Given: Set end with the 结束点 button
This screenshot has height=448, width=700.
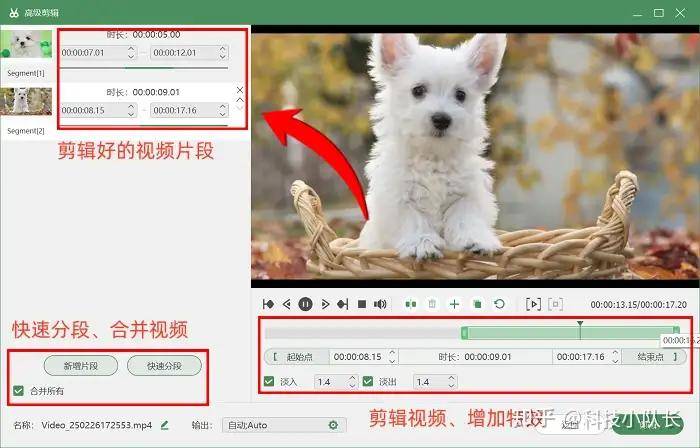Looking at the screenshot, I should [x=654, y=357].
